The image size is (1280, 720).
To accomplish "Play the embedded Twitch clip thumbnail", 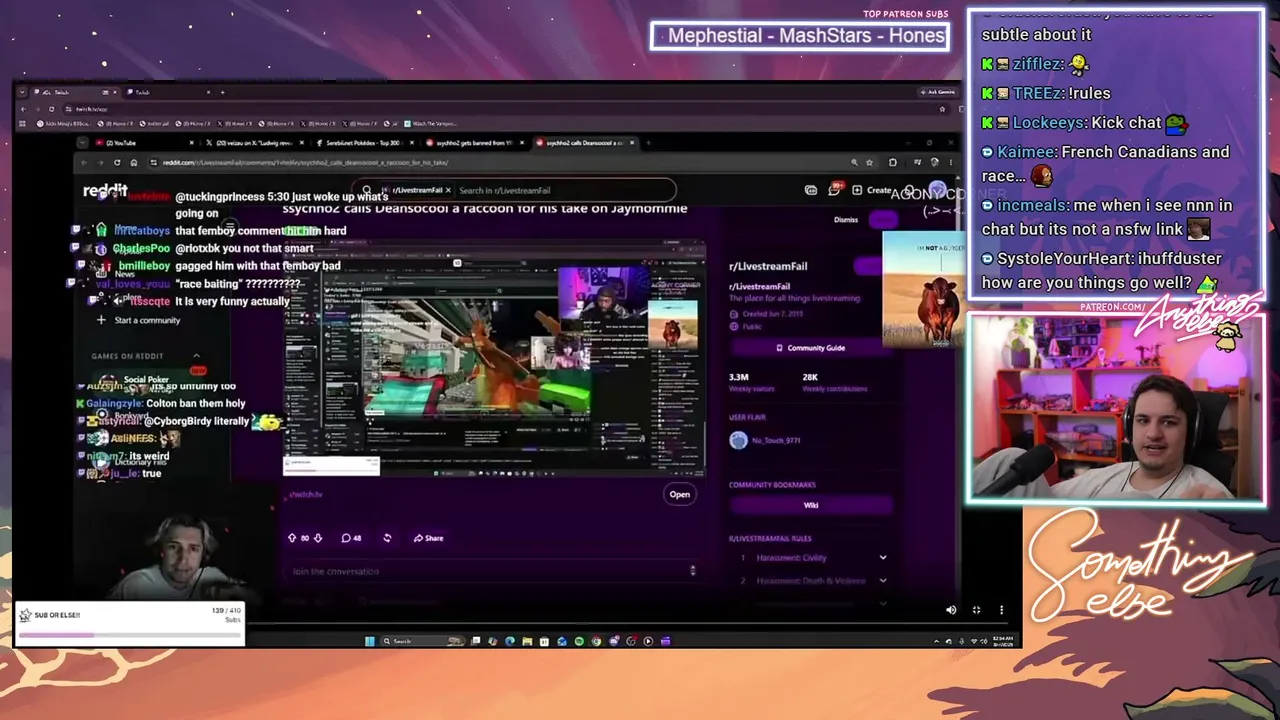I will click(x=494, y=357).
